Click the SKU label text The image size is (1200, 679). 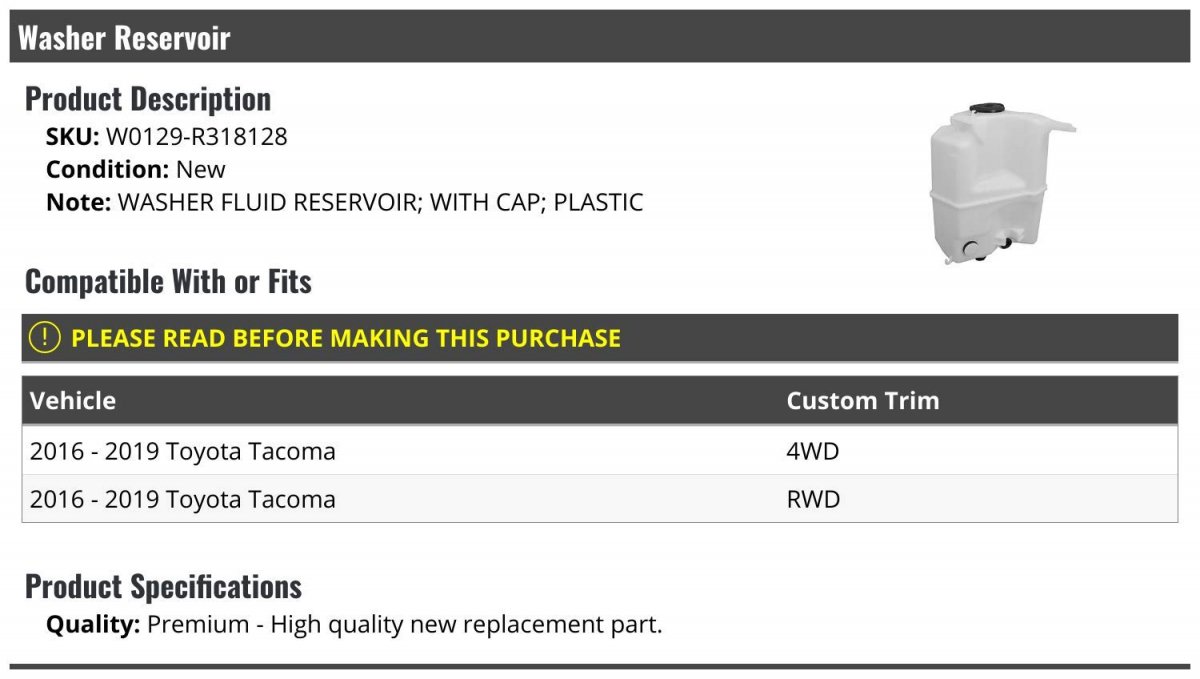pos(73,137)
